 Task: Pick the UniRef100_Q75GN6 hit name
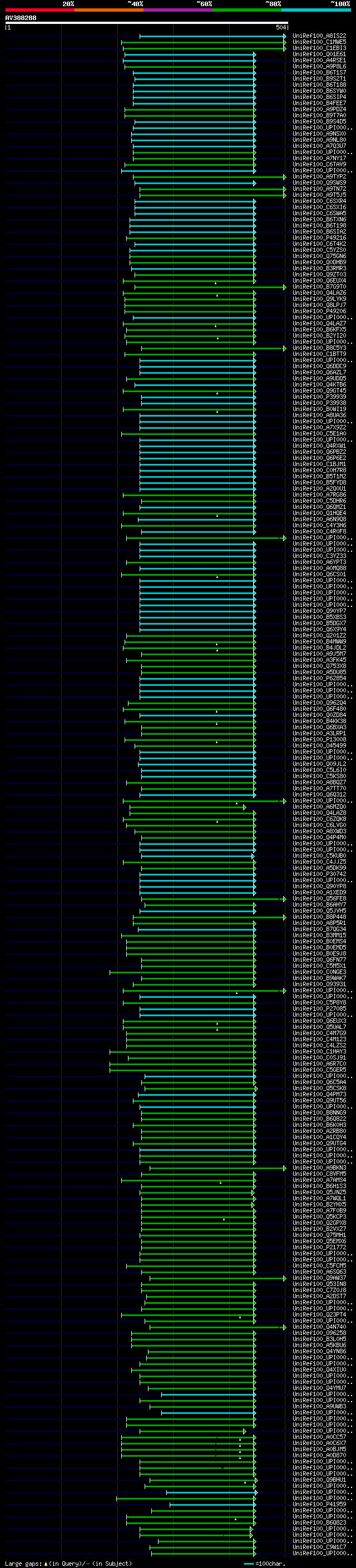click(x=319, y=256)
